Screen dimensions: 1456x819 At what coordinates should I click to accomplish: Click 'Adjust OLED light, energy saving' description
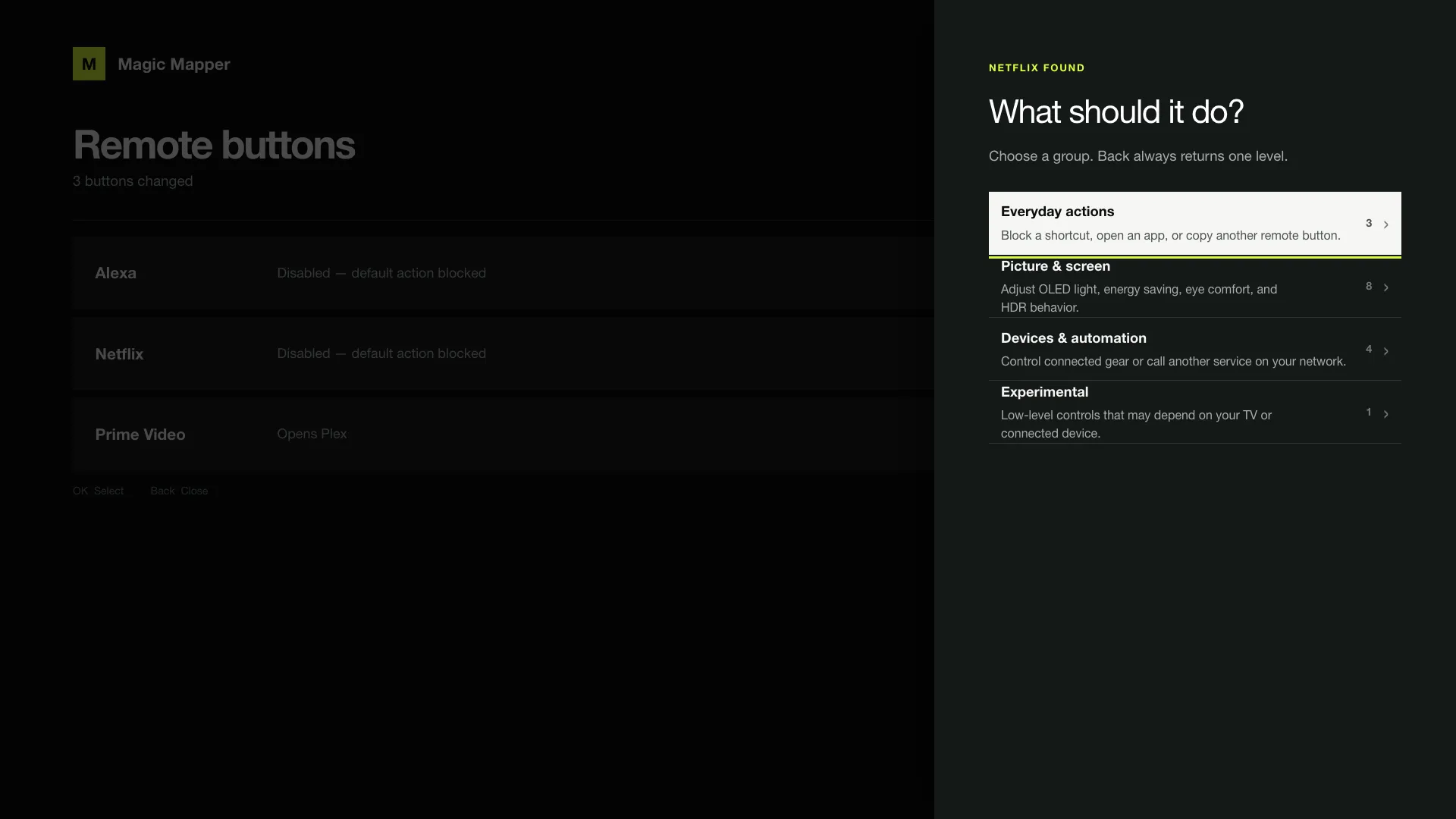(x=1138, y=298)
